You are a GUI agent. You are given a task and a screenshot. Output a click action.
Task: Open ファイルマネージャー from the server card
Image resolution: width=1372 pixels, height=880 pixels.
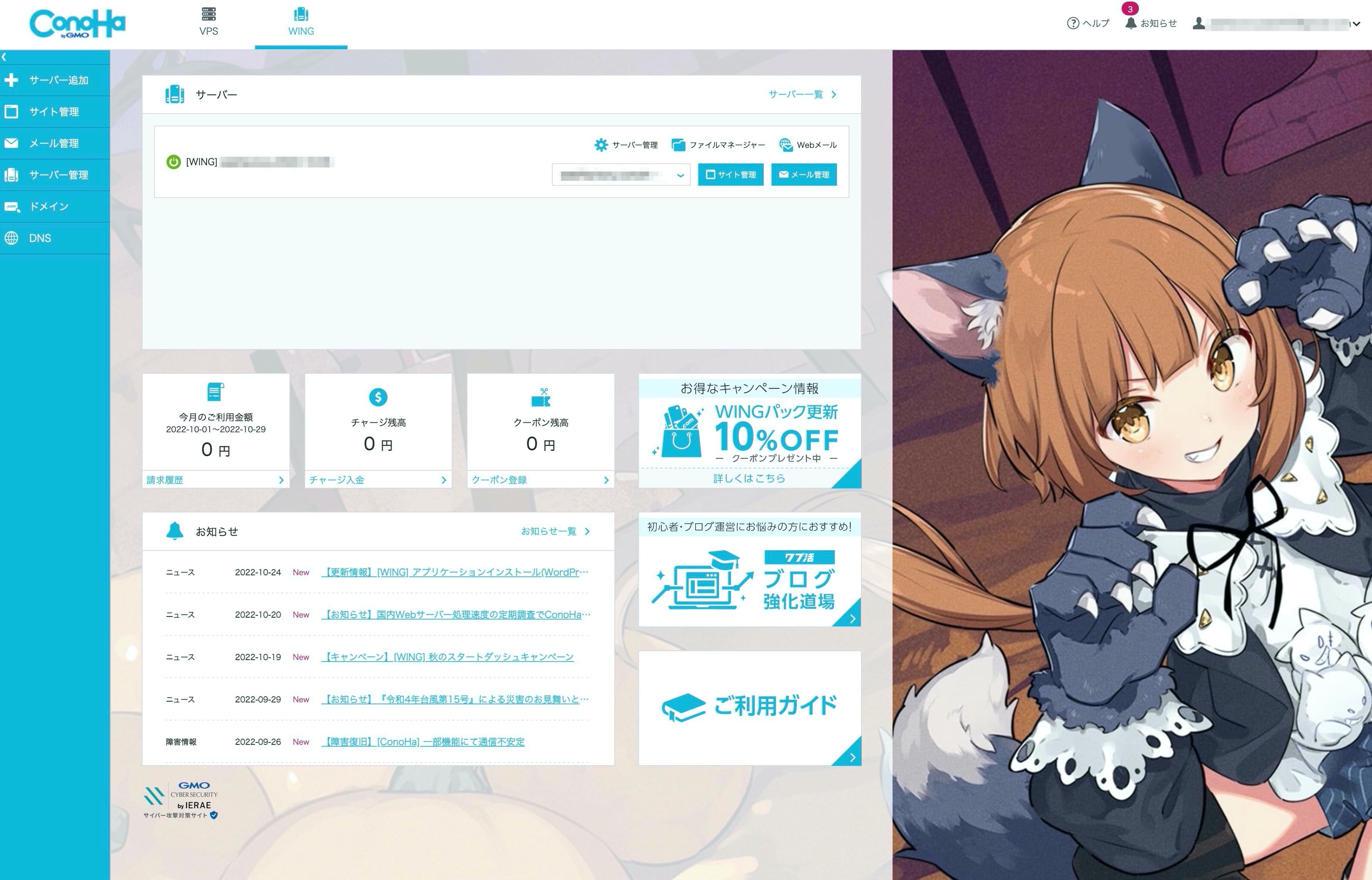coord(718,145)
